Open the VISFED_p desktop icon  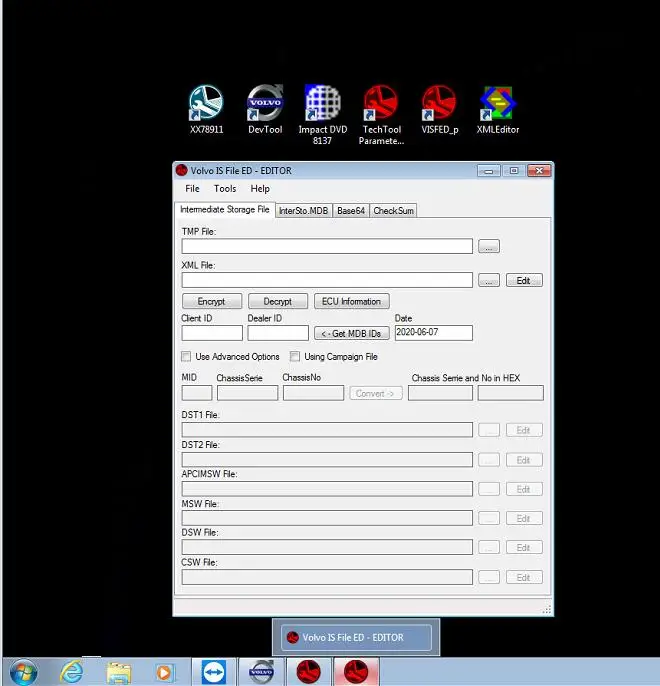[x=439, y=110]
